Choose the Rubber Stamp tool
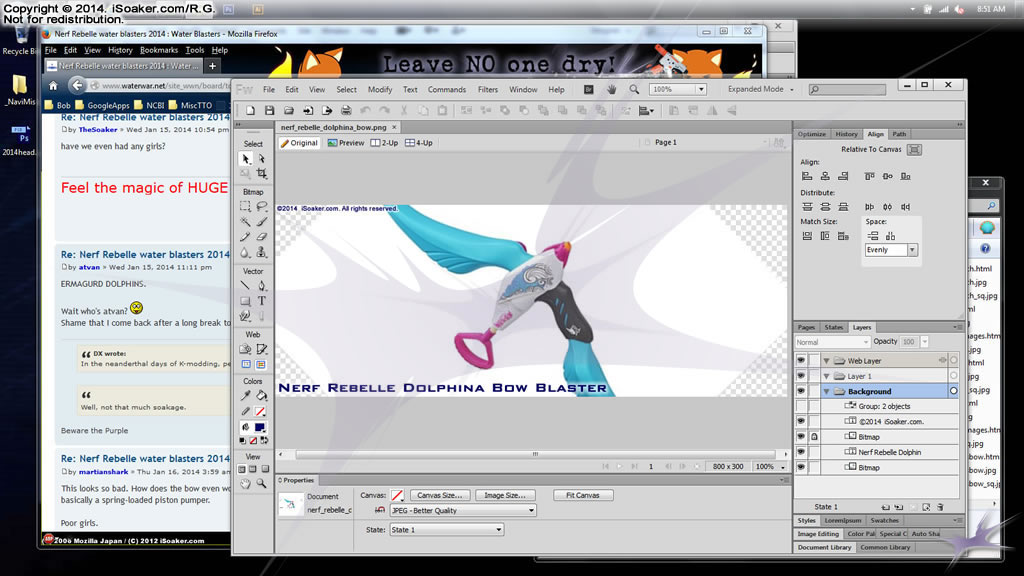This screenshot has width=1024, height=576. pyautogui.click(x=261, y=253)
